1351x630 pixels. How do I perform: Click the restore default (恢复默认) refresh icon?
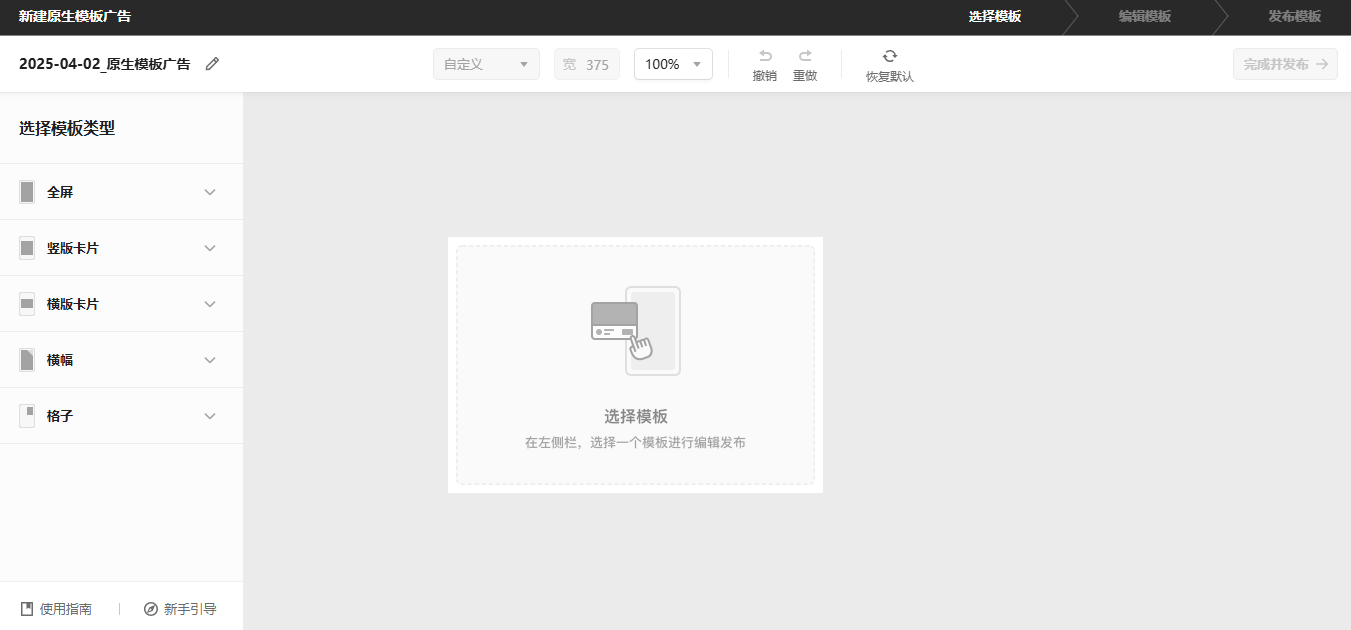coord(890,56)
